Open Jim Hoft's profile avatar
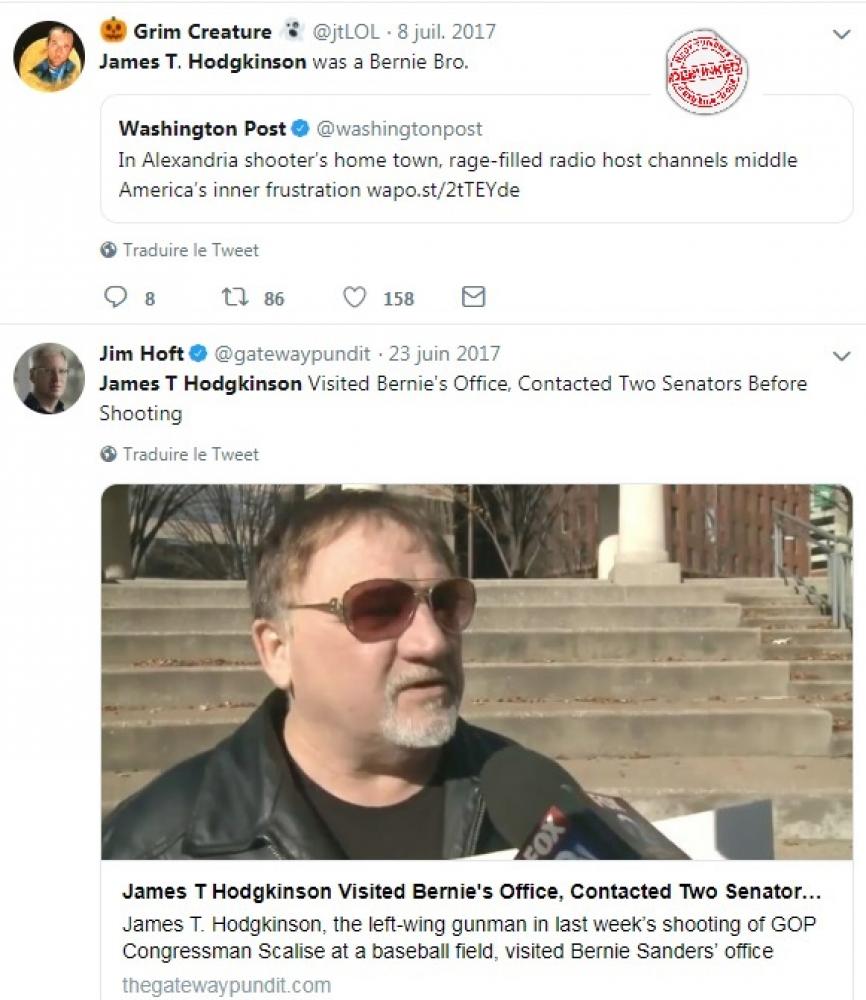This screenshot has width=866, height=1000. pos(48,378)
